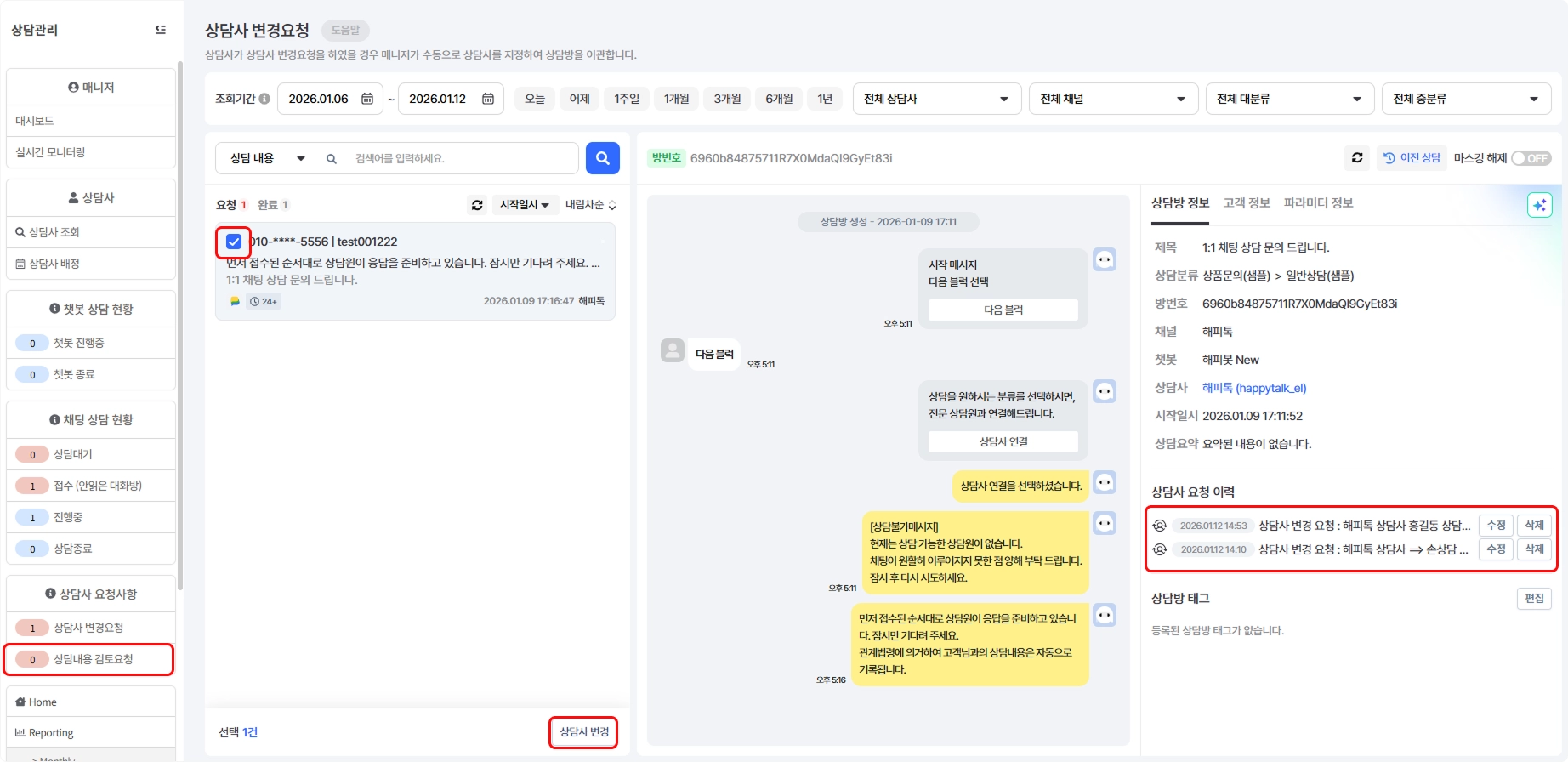Filter period to 오늘
1568x762 pixels.
[535, 99]
